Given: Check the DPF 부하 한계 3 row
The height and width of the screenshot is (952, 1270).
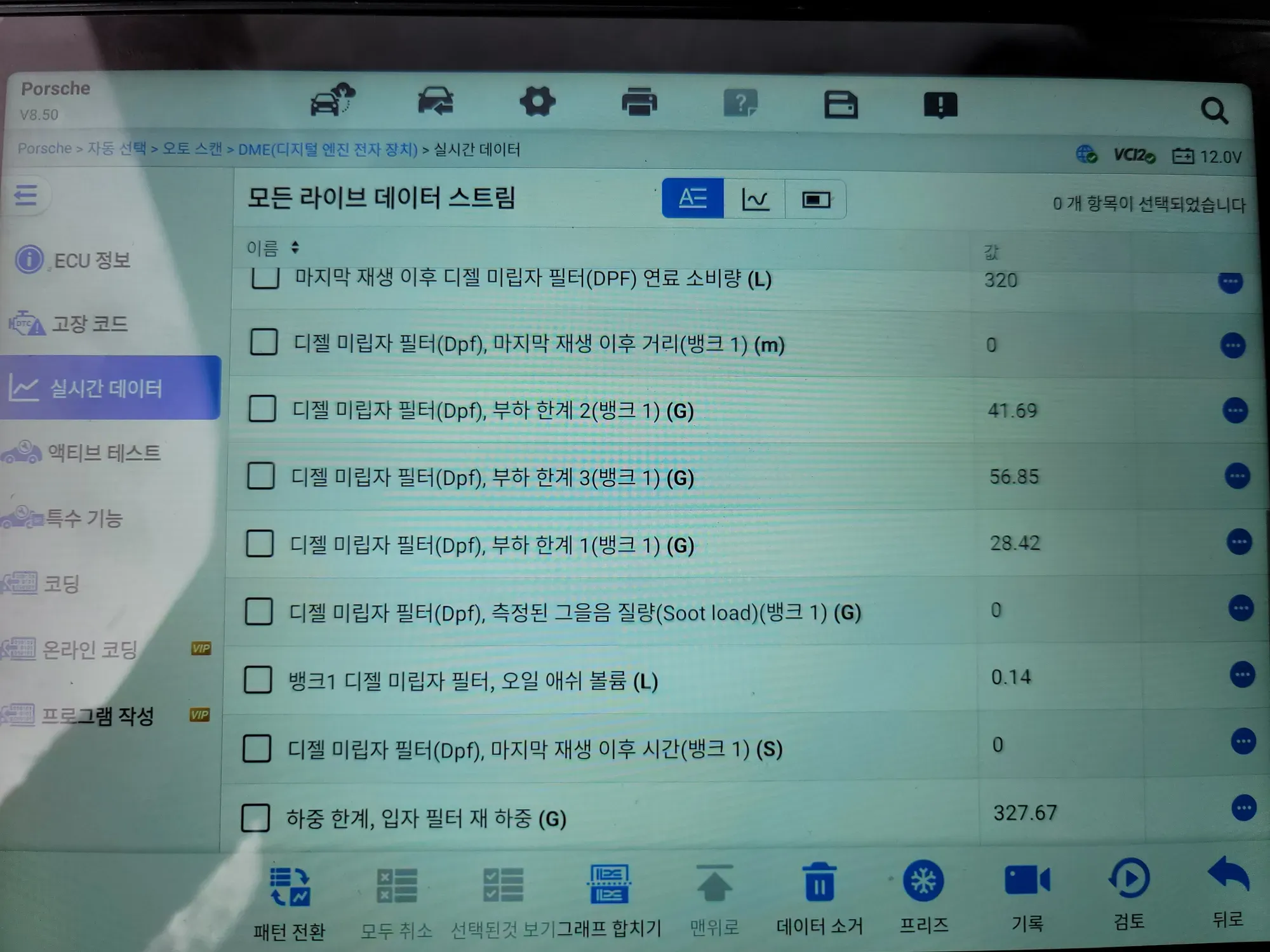Looking at the screenshot, I should 261,476.
